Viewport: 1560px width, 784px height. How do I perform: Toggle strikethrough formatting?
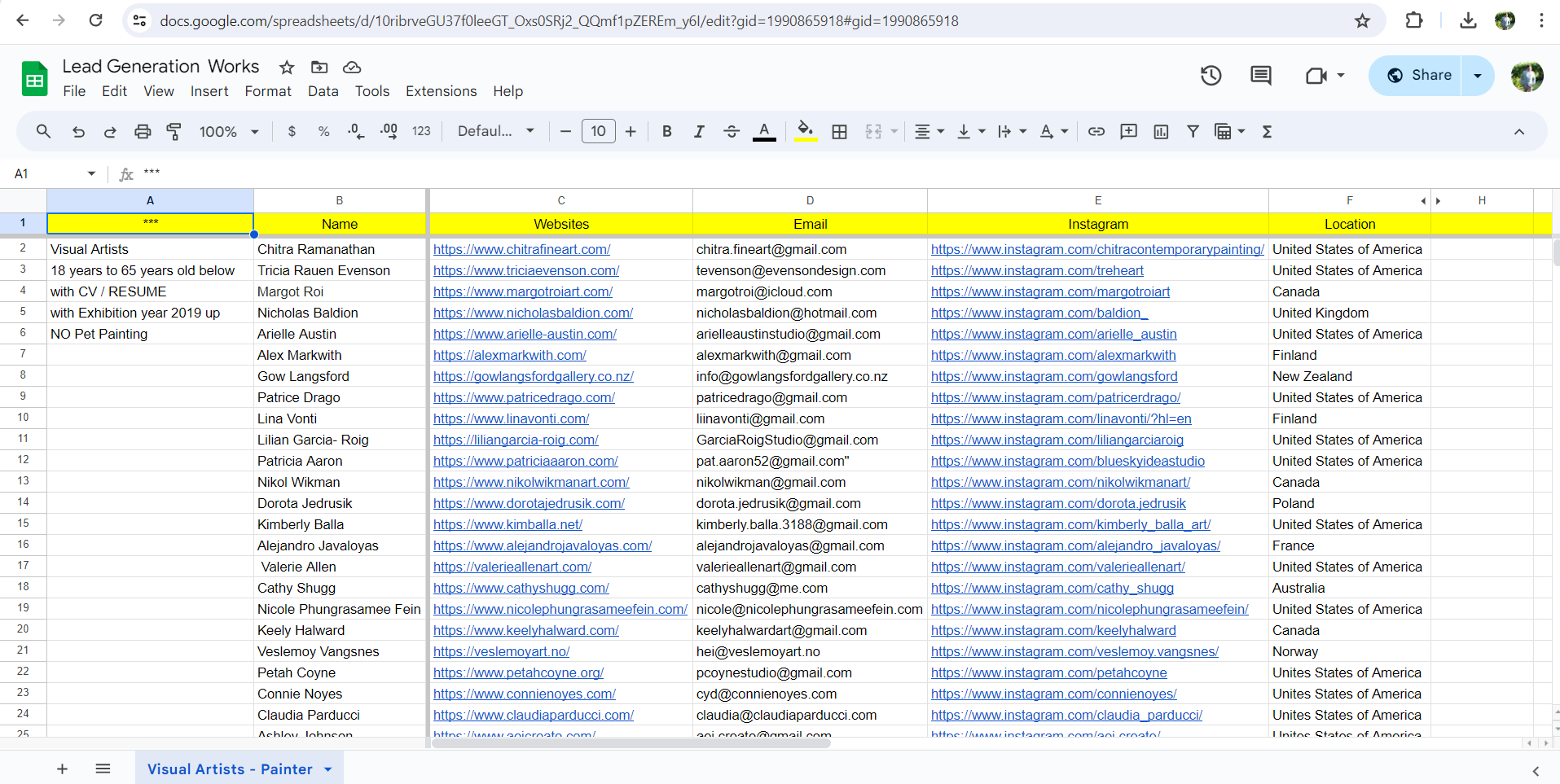(x=731, y=132)
